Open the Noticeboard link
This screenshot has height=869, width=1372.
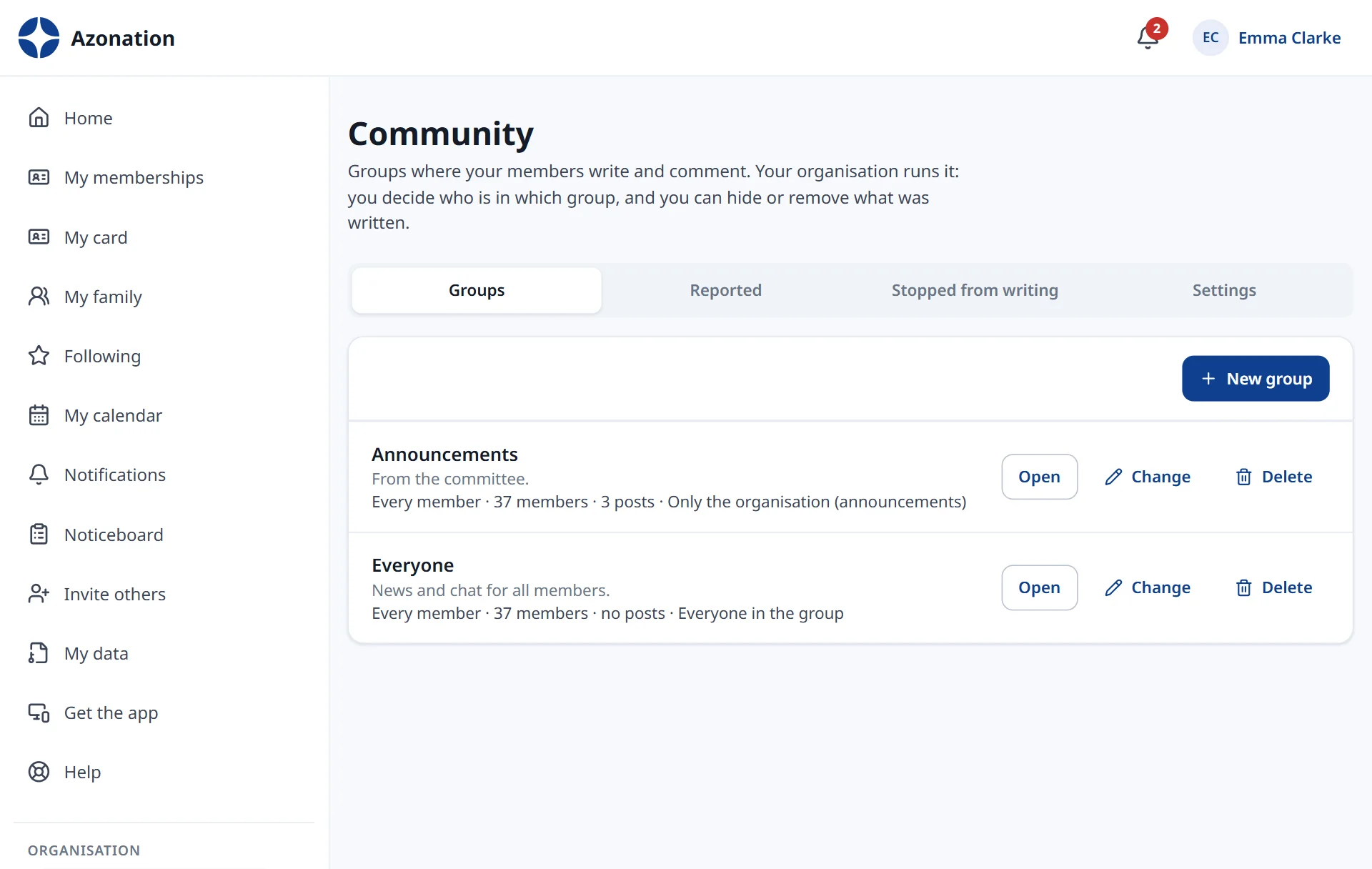[164, 534]
